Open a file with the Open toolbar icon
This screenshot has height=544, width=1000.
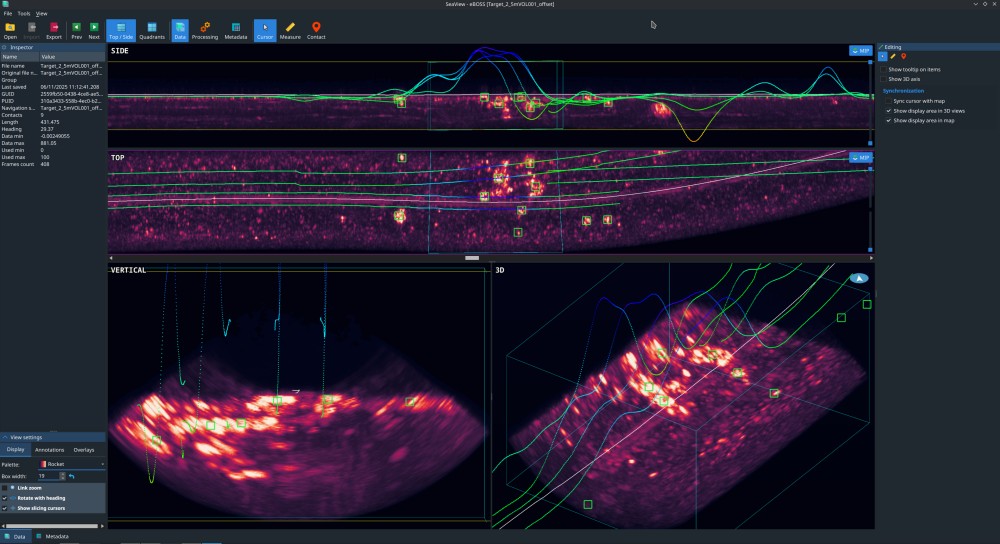tap(10, 31)
